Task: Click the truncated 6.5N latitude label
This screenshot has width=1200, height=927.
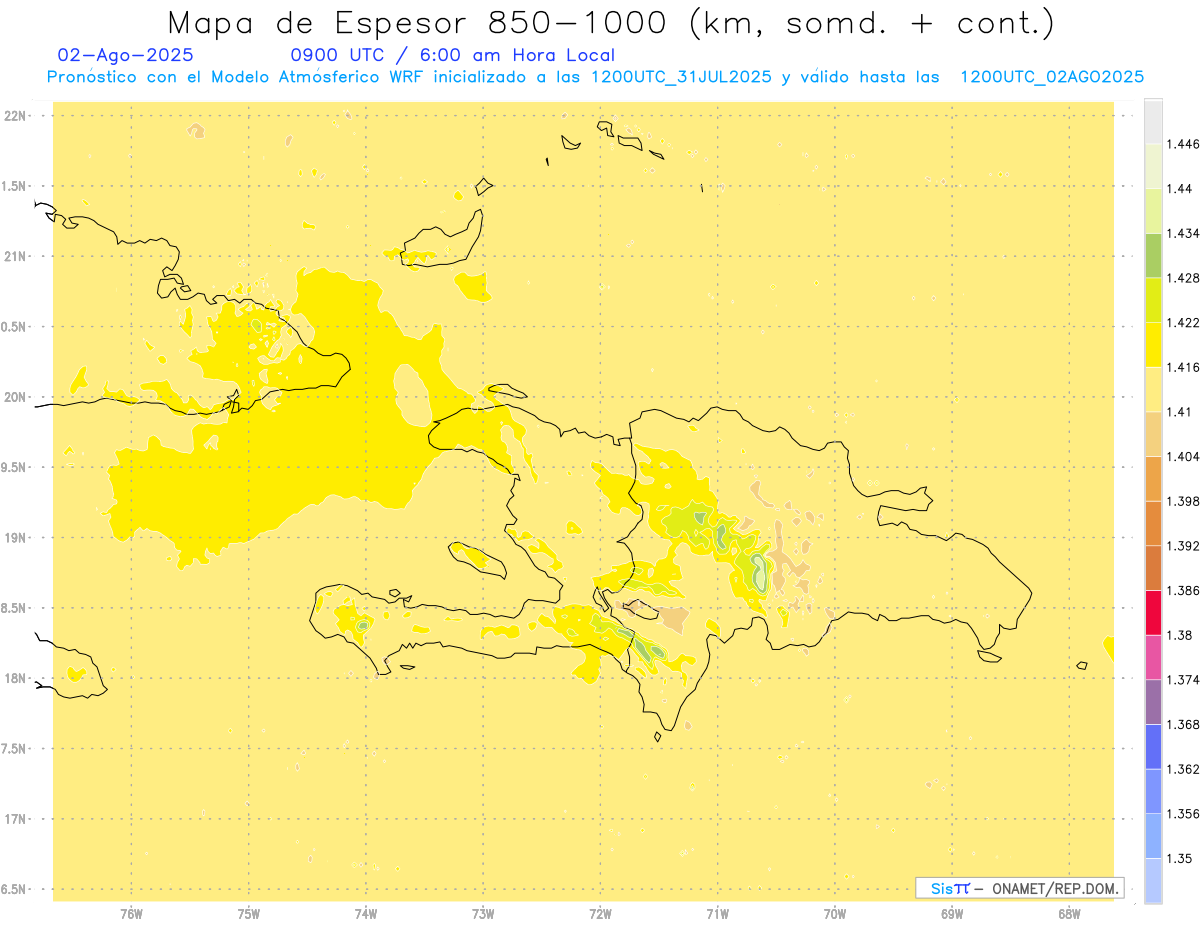Action: 14,889
